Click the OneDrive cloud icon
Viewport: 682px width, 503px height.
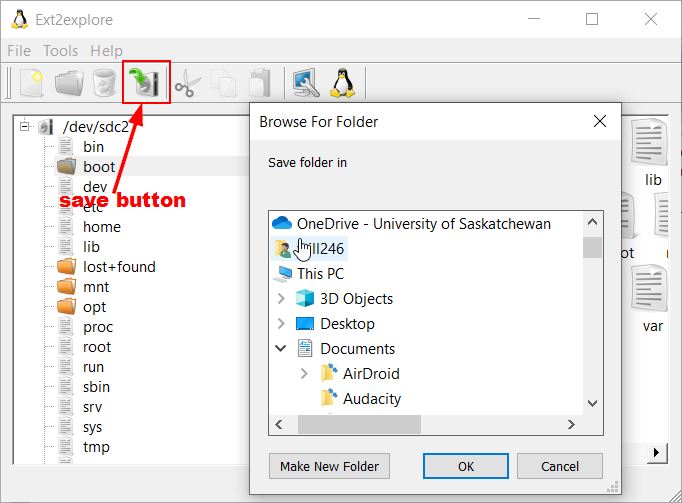click(282, 224)
